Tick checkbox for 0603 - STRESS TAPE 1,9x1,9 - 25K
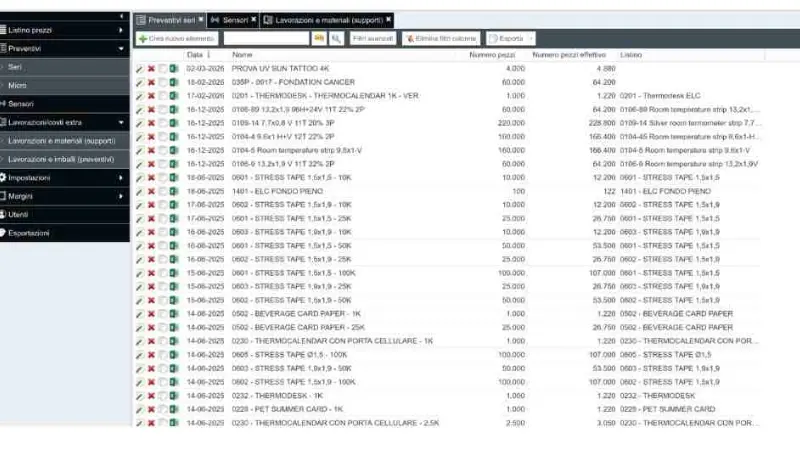Screen dimensions: 800x450 click(162, 287)
